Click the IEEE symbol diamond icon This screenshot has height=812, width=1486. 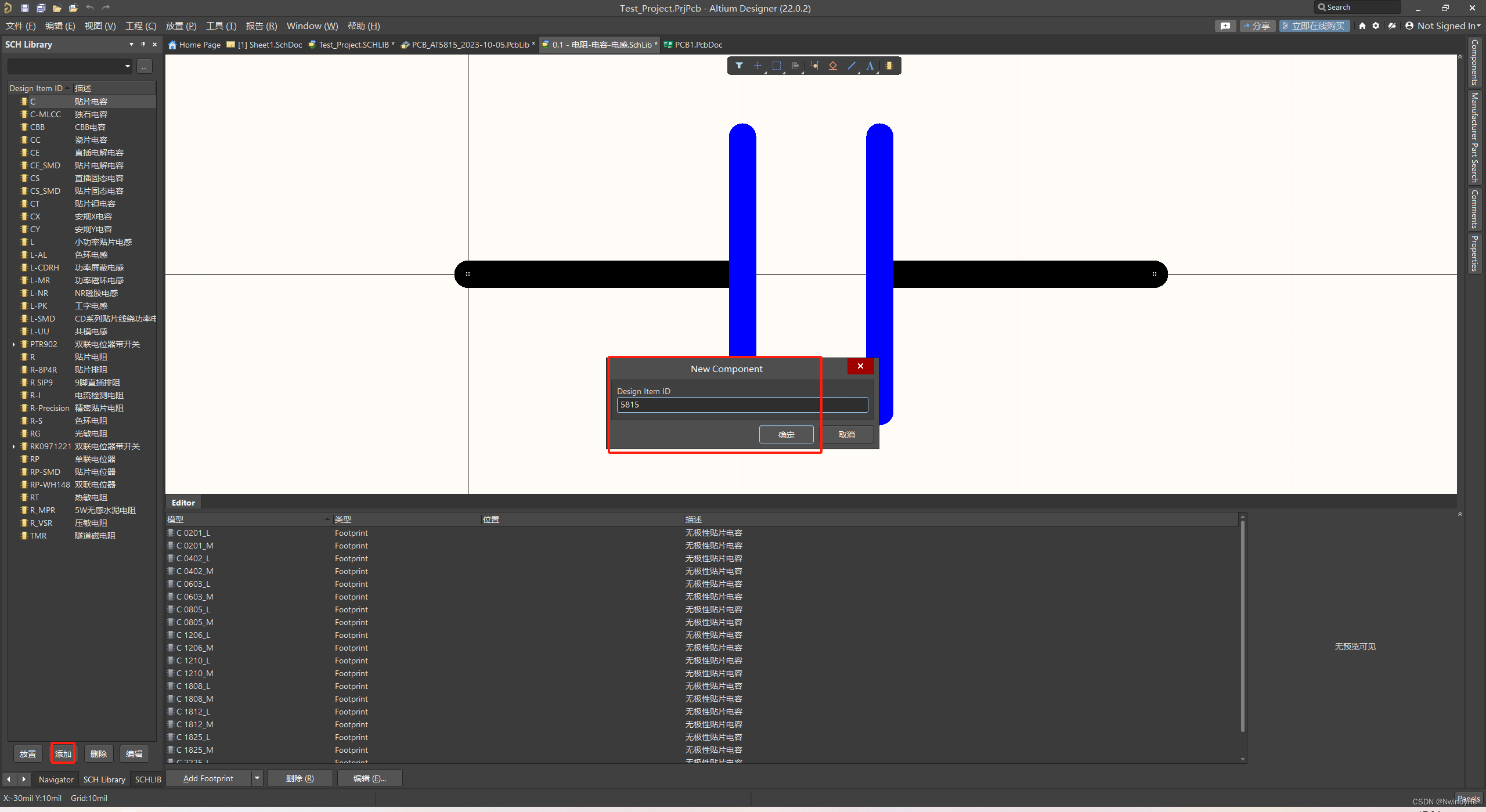coord(832,66)
